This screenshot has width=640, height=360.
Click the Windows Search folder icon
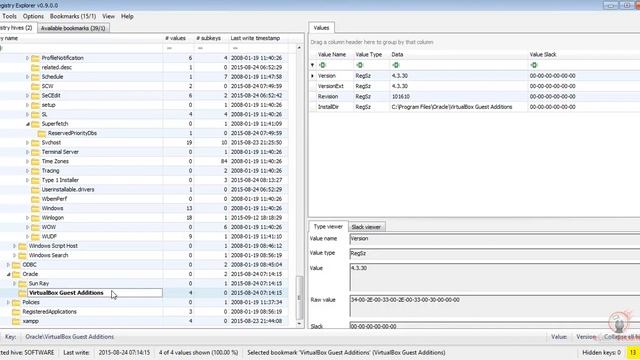click(22, 255)
